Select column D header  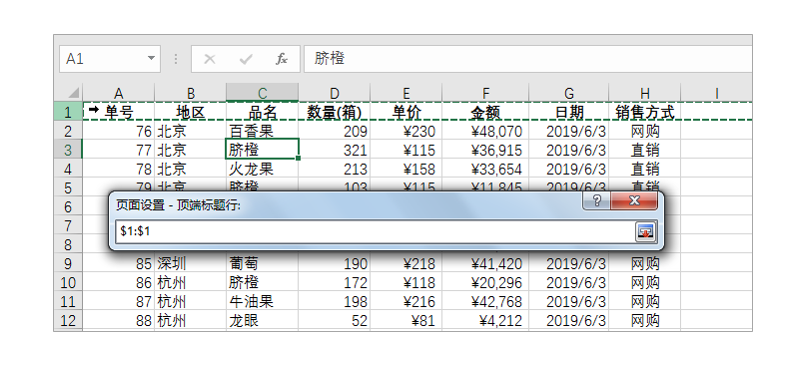tap(334, 93)
